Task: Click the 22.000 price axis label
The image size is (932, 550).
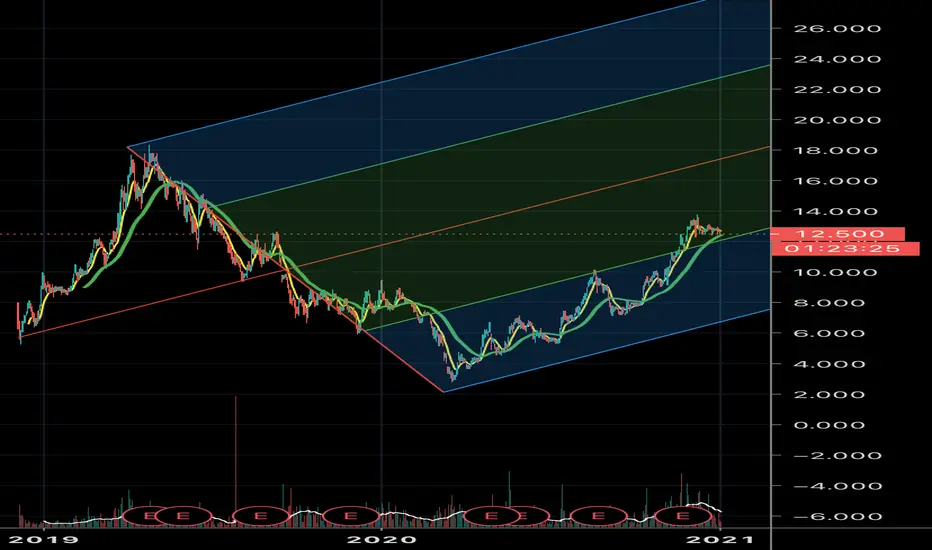Action: point(837,89)
